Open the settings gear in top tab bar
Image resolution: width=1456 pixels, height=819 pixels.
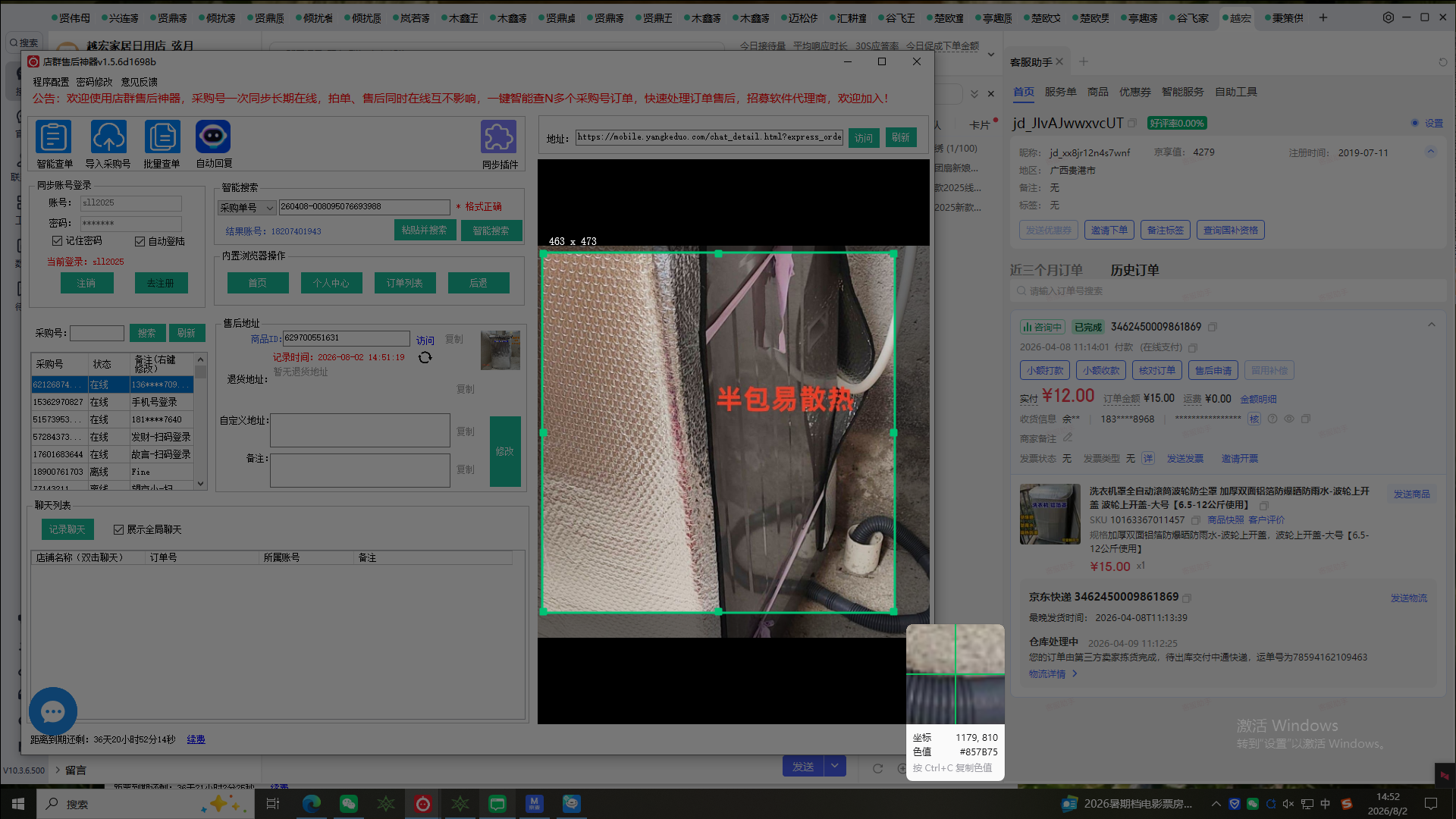point(1389,17)
